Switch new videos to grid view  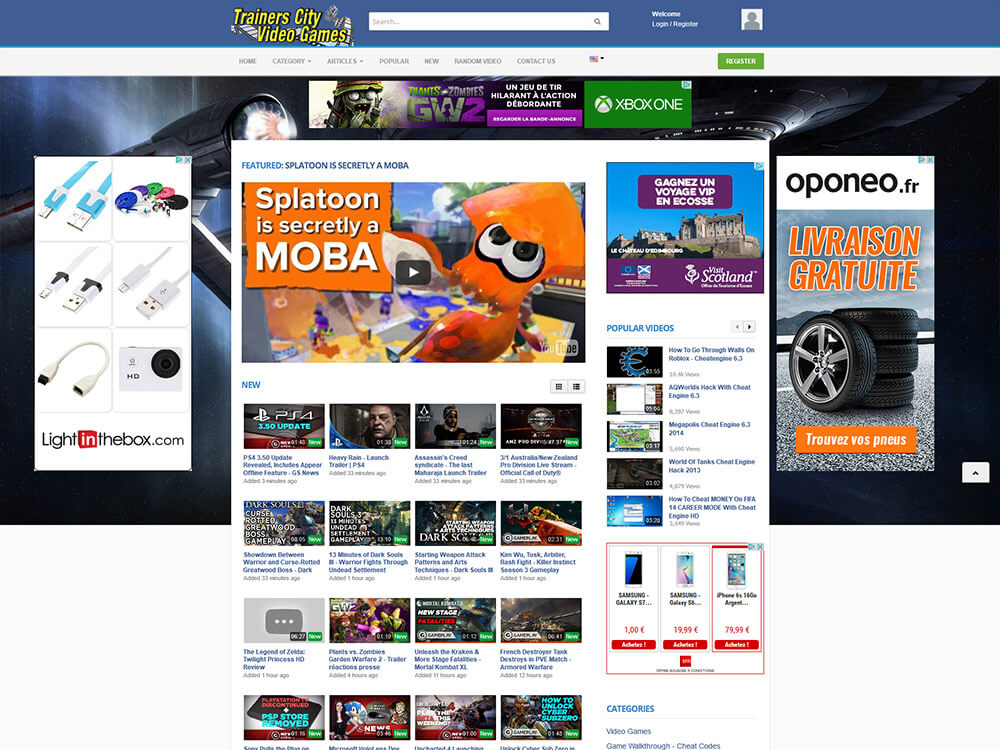[x=559, y=386]
